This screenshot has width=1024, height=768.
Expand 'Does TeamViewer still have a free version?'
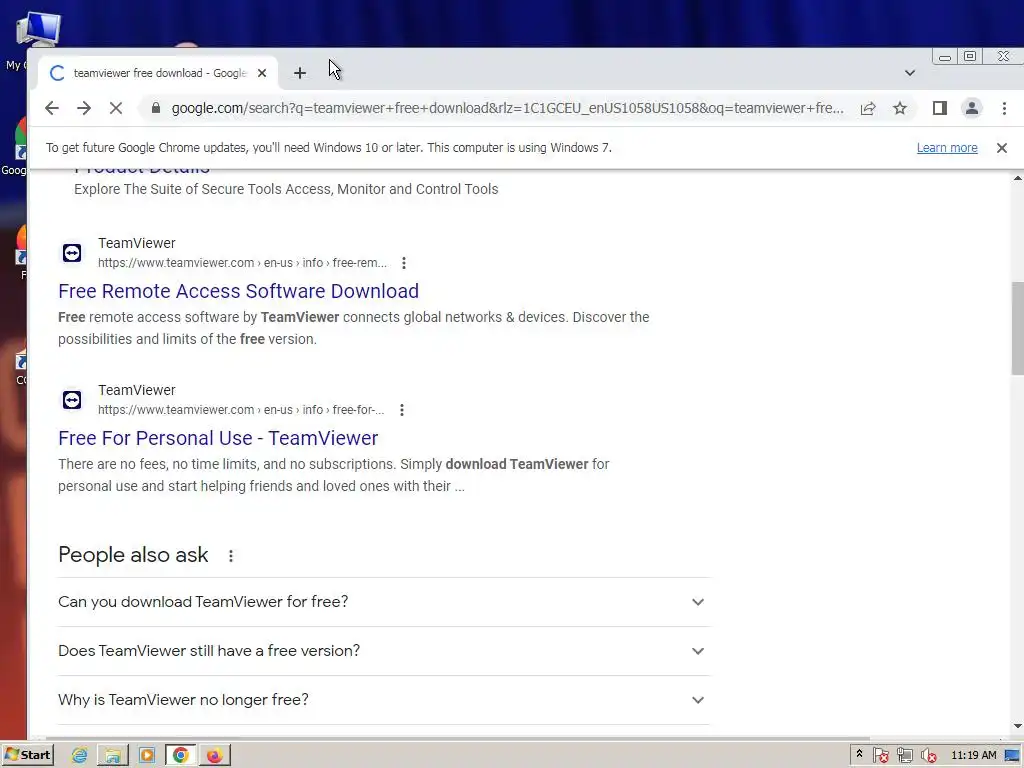coord(384,651)
